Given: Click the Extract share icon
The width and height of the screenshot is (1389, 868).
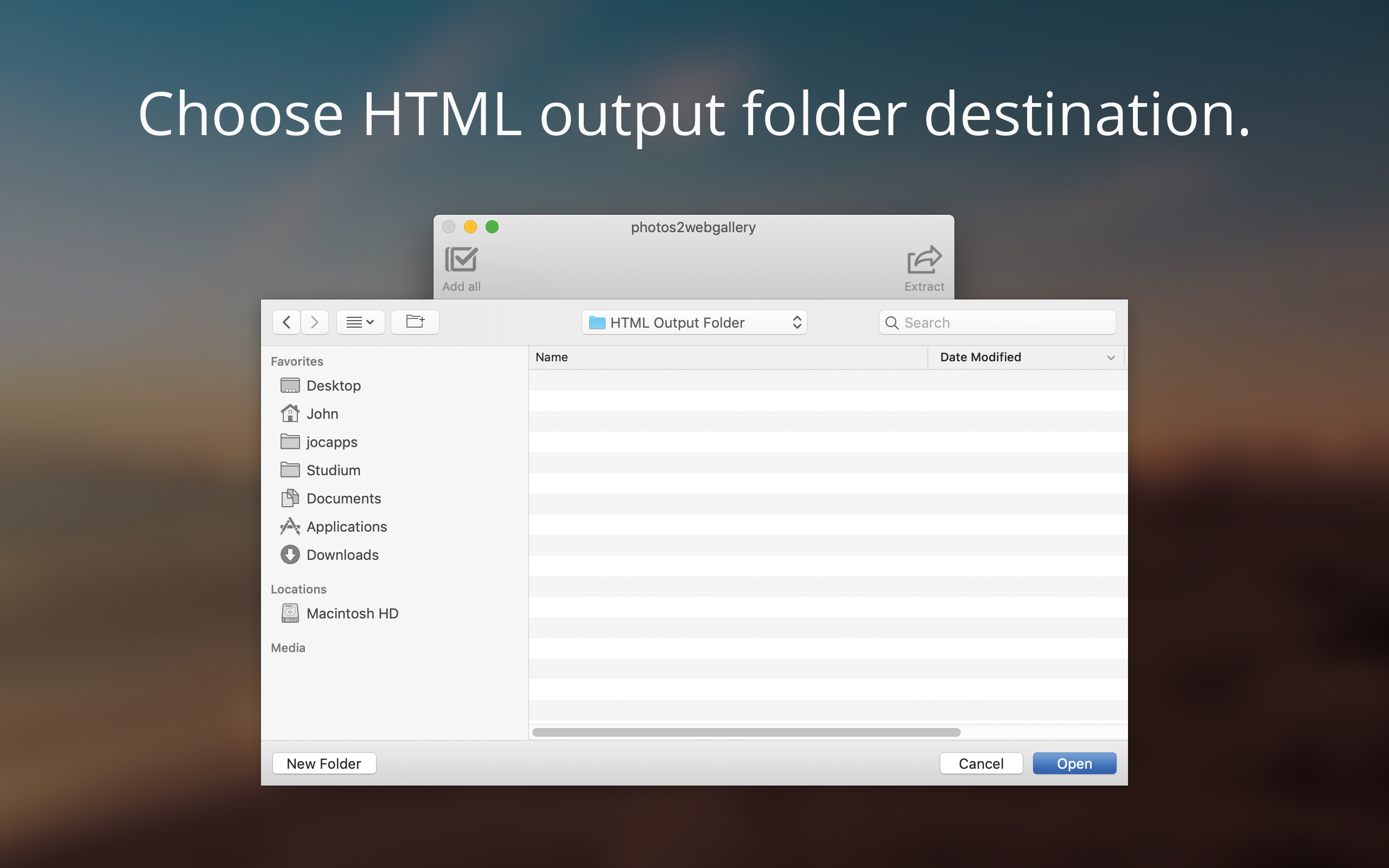Looking at the screenshot, I should pyautogui.click(x=924, y=259).
